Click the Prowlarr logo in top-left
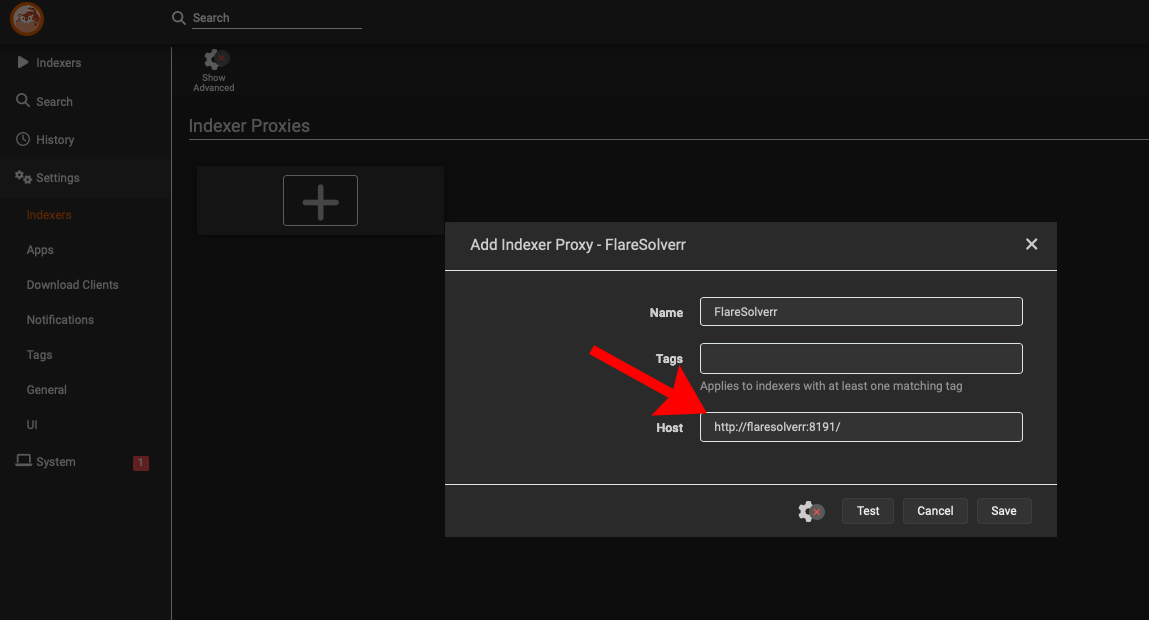Viewport: 1149px width, 620px height. point(27,19)
